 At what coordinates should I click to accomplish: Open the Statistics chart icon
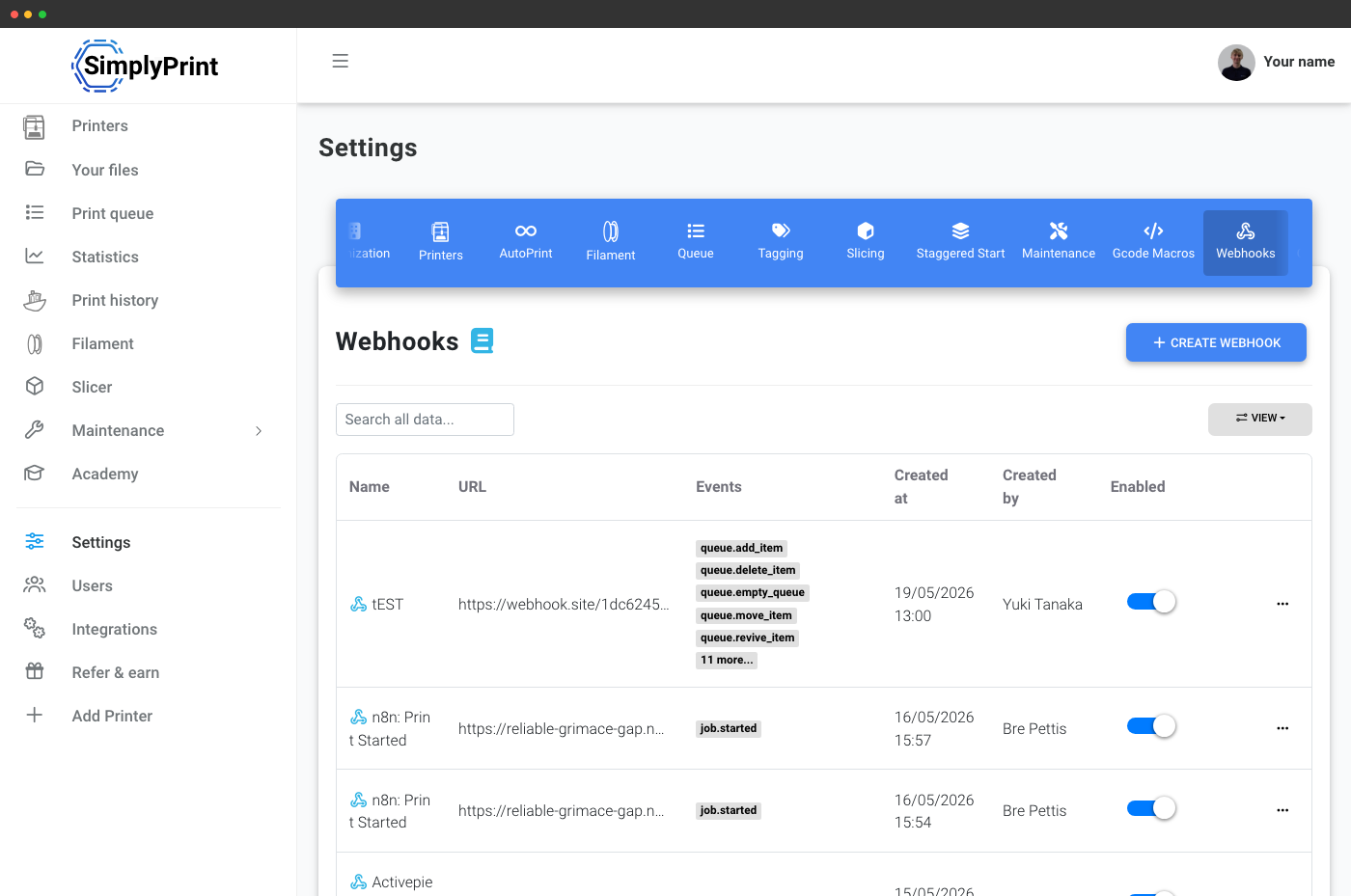click(x=35, y=256)
